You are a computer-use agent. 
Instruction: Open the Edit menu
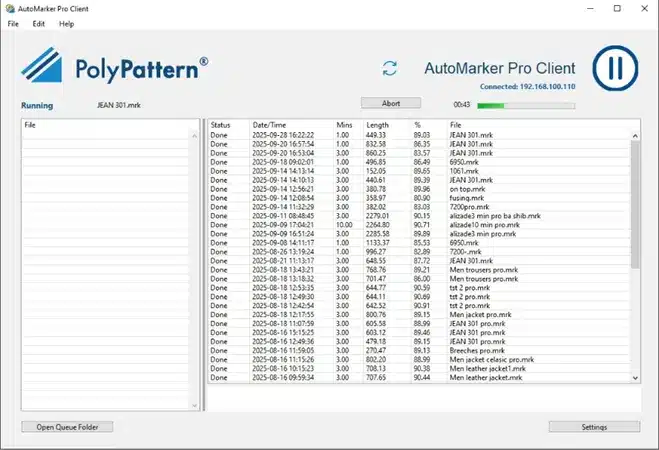(x=39, y=24)
